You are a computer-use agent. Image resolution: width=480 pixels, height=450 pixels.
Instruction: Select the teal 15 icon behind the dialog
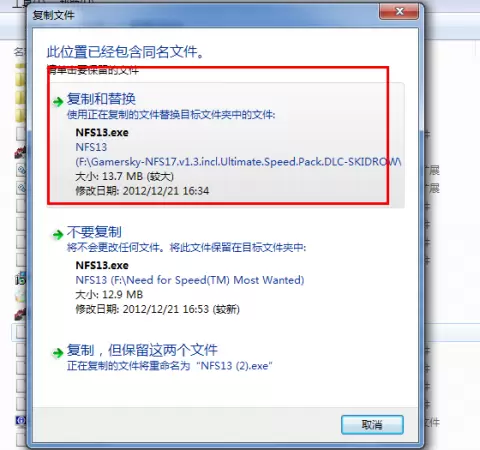(x=21, y=279)
